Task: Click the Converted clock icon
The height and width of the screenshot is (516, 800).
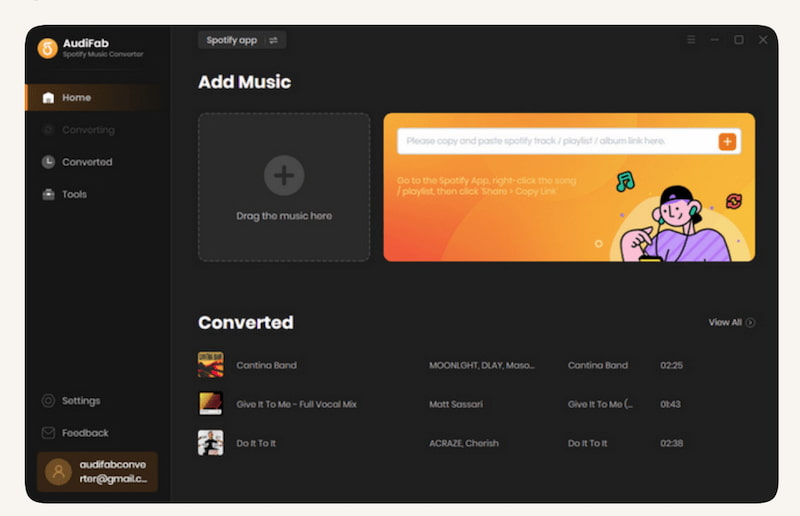Action: [48, 162]
